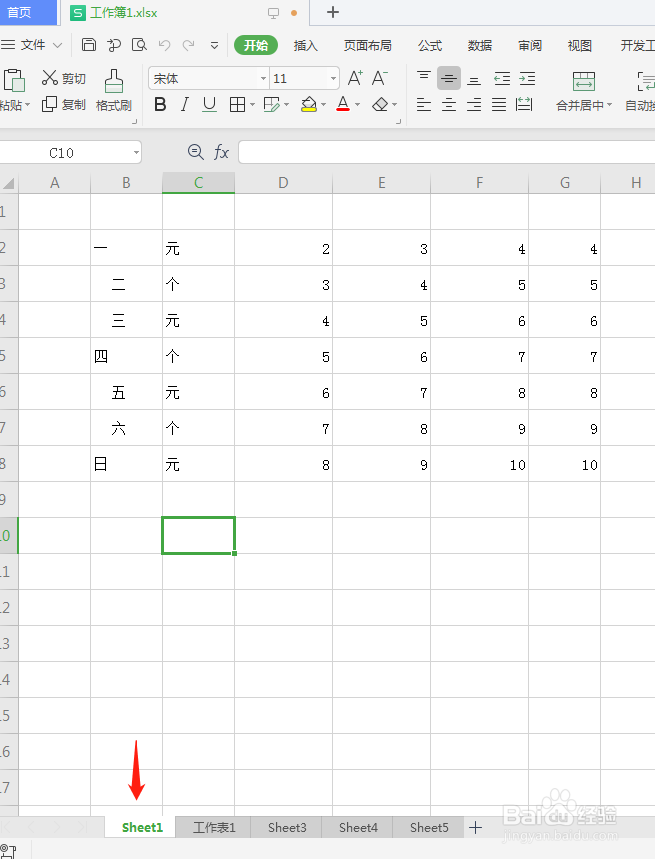Screen dimensions: 655x859
Task: Click the Undo arrow icon
Action: 164,45
